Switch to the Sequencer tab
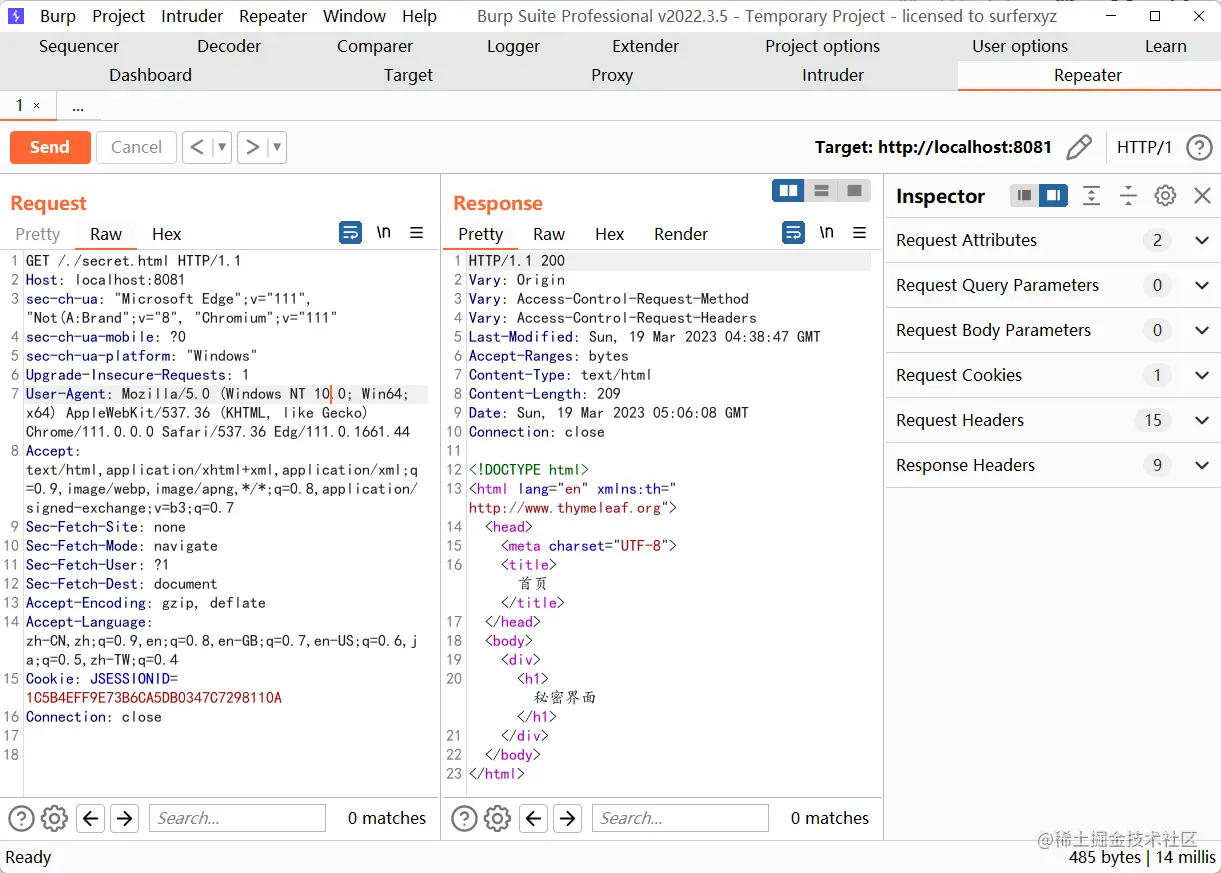The width and height of the screenshot is (1221, 873). (79, 46)
